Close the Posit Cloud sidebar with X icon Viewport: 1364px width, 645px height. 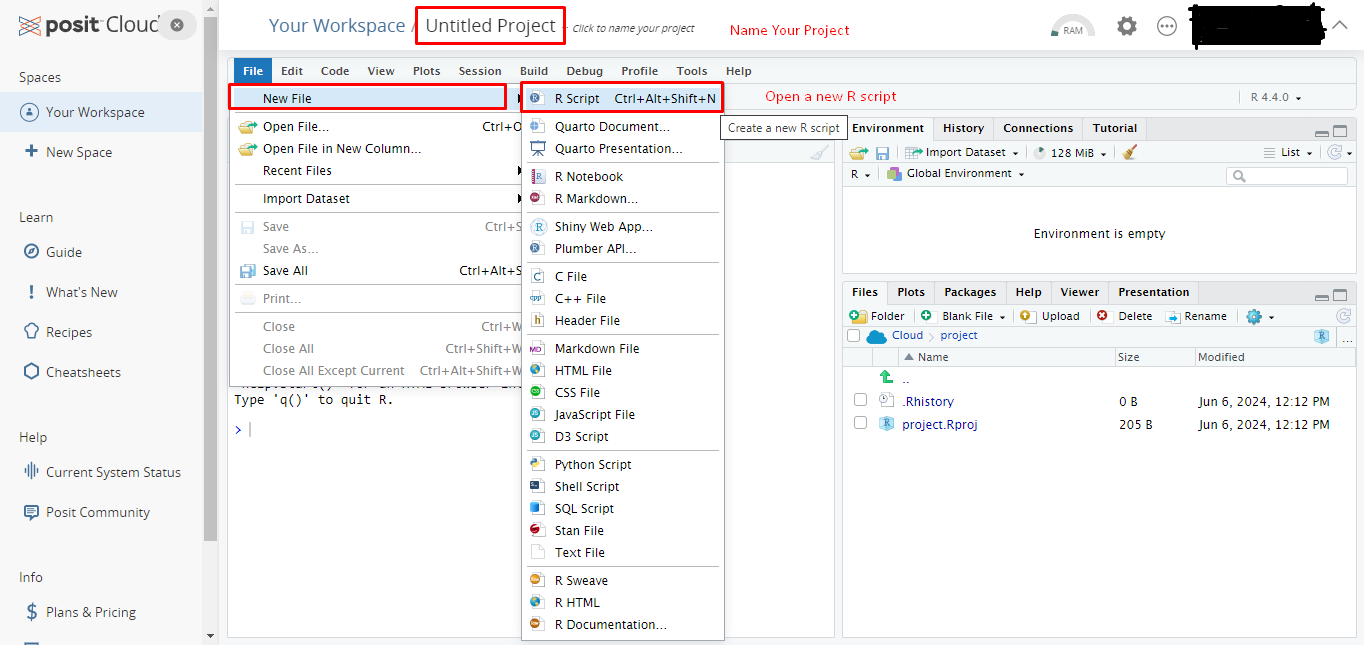(177, 25)
